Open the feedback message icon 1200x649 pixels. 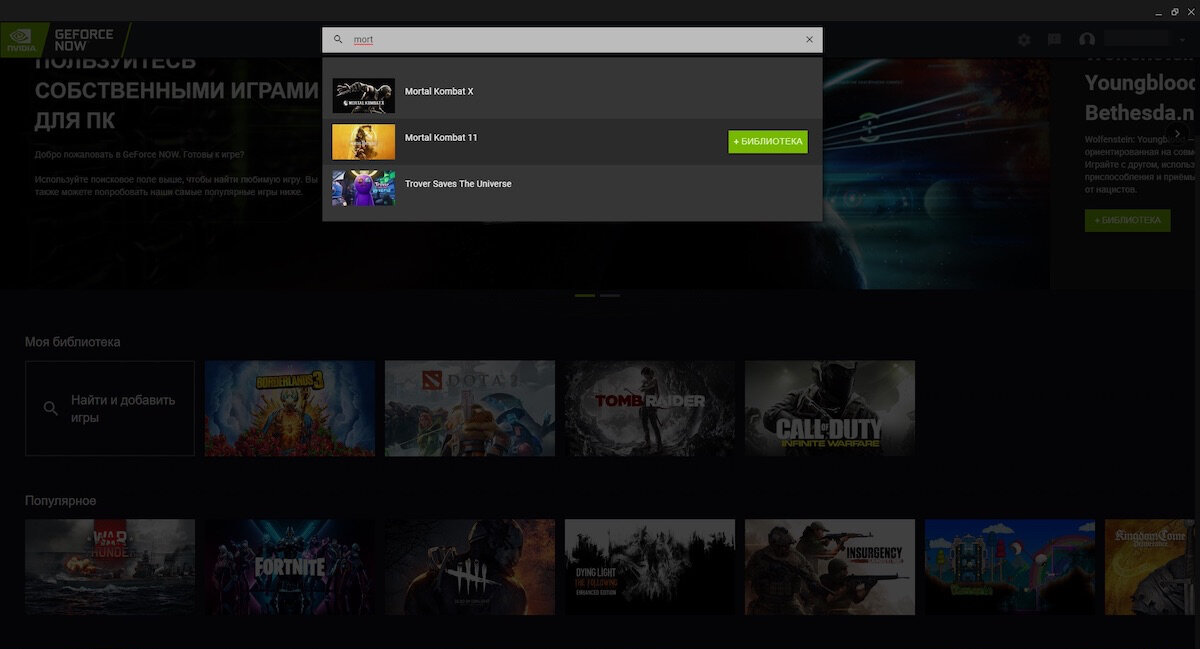coord(1054,40)
